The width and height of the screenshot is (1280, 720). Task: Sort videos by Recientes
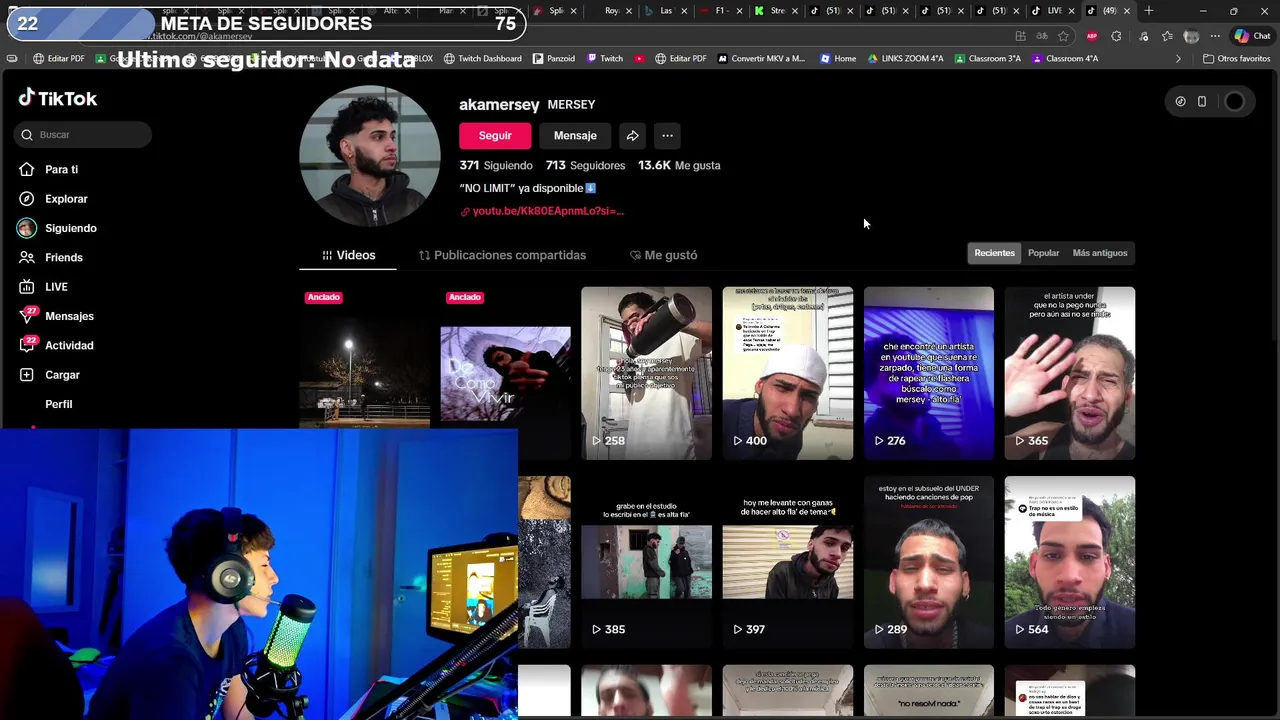994,253
